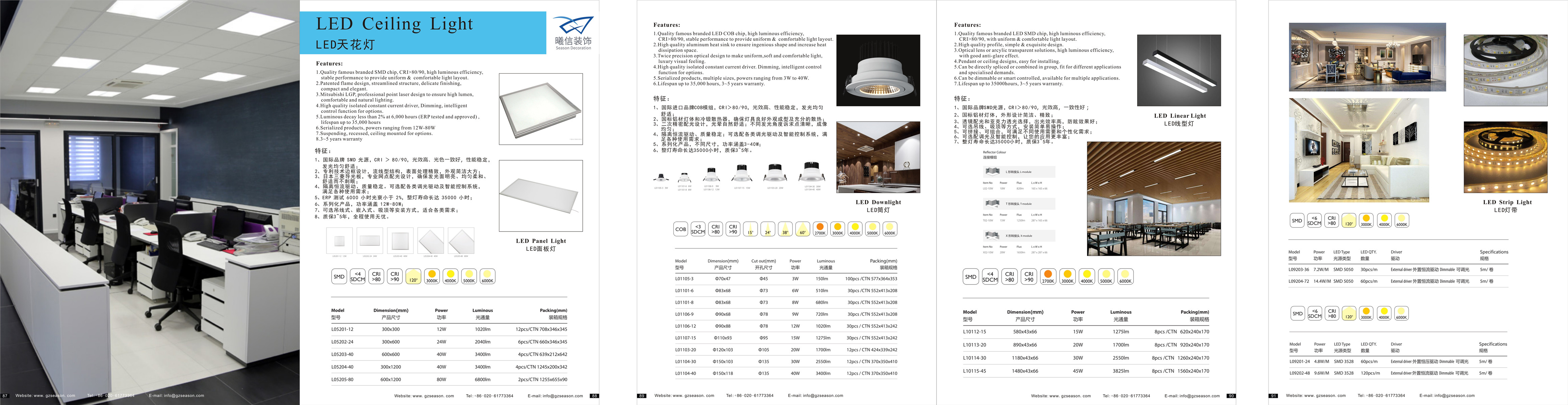This screenshot has width=1568, height=405.
Task: Click 2700K swatch on linear light page
Action: click(1048, 277)
